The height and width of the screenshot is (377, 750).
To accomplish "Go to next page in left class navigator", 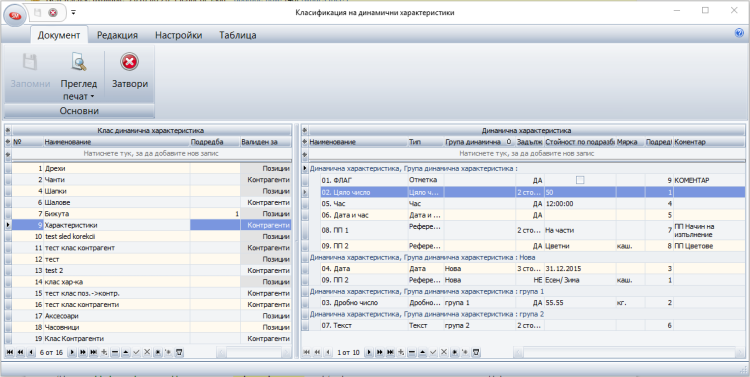I will point(83,353).
